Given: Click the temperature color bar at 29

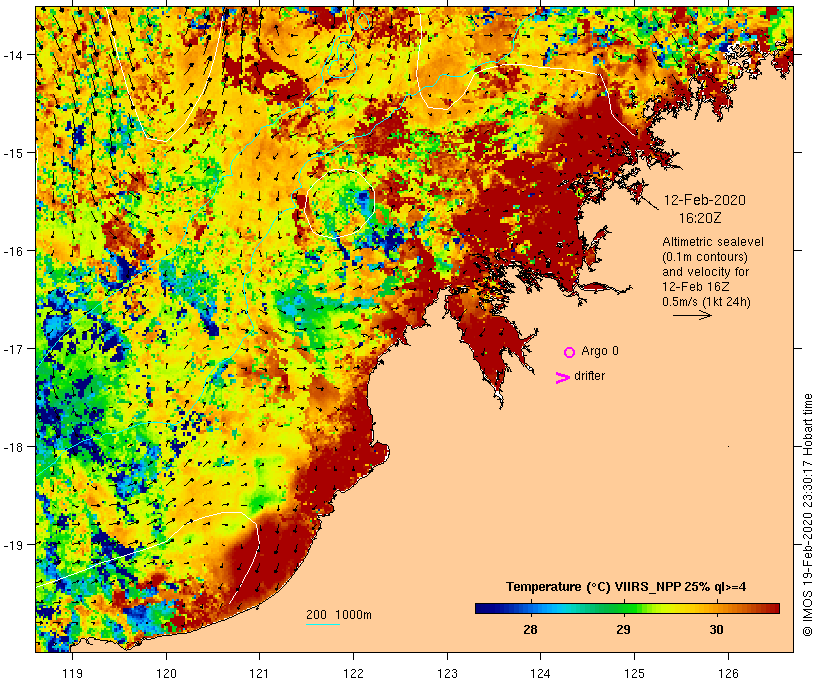Looking at the screenshot, I should 623,608.
